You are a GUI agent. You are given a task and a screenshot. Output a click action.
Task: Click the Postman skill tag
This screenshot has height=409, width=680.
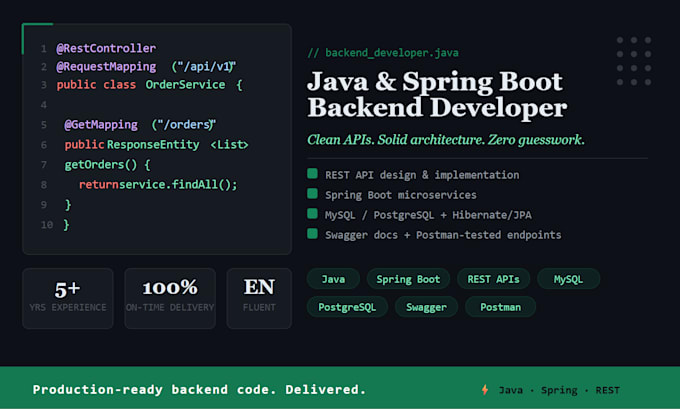point(500,307)
